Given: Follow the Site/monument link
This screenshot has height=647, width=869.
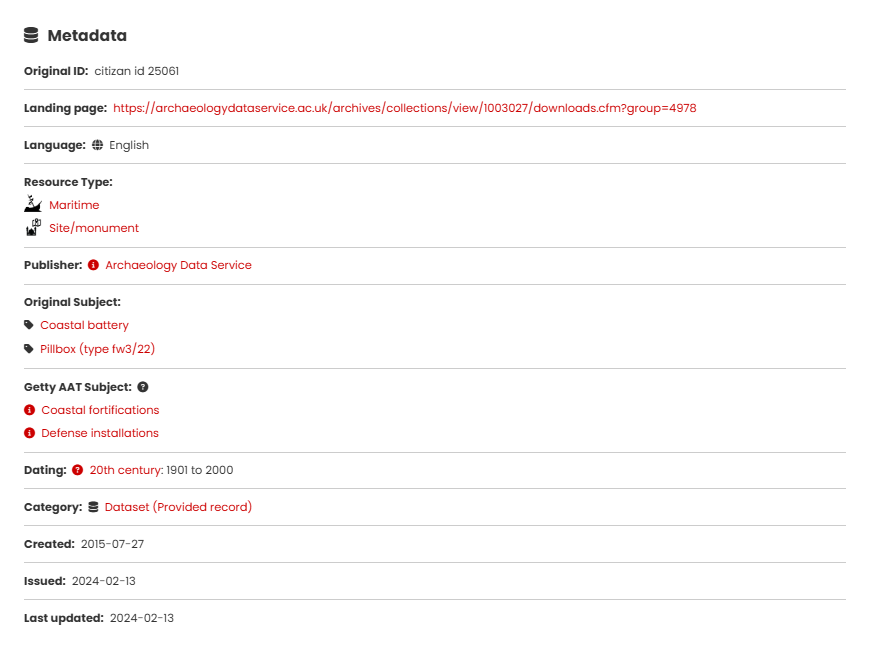Looking at the screenshot, I should (x=94, y=228).
